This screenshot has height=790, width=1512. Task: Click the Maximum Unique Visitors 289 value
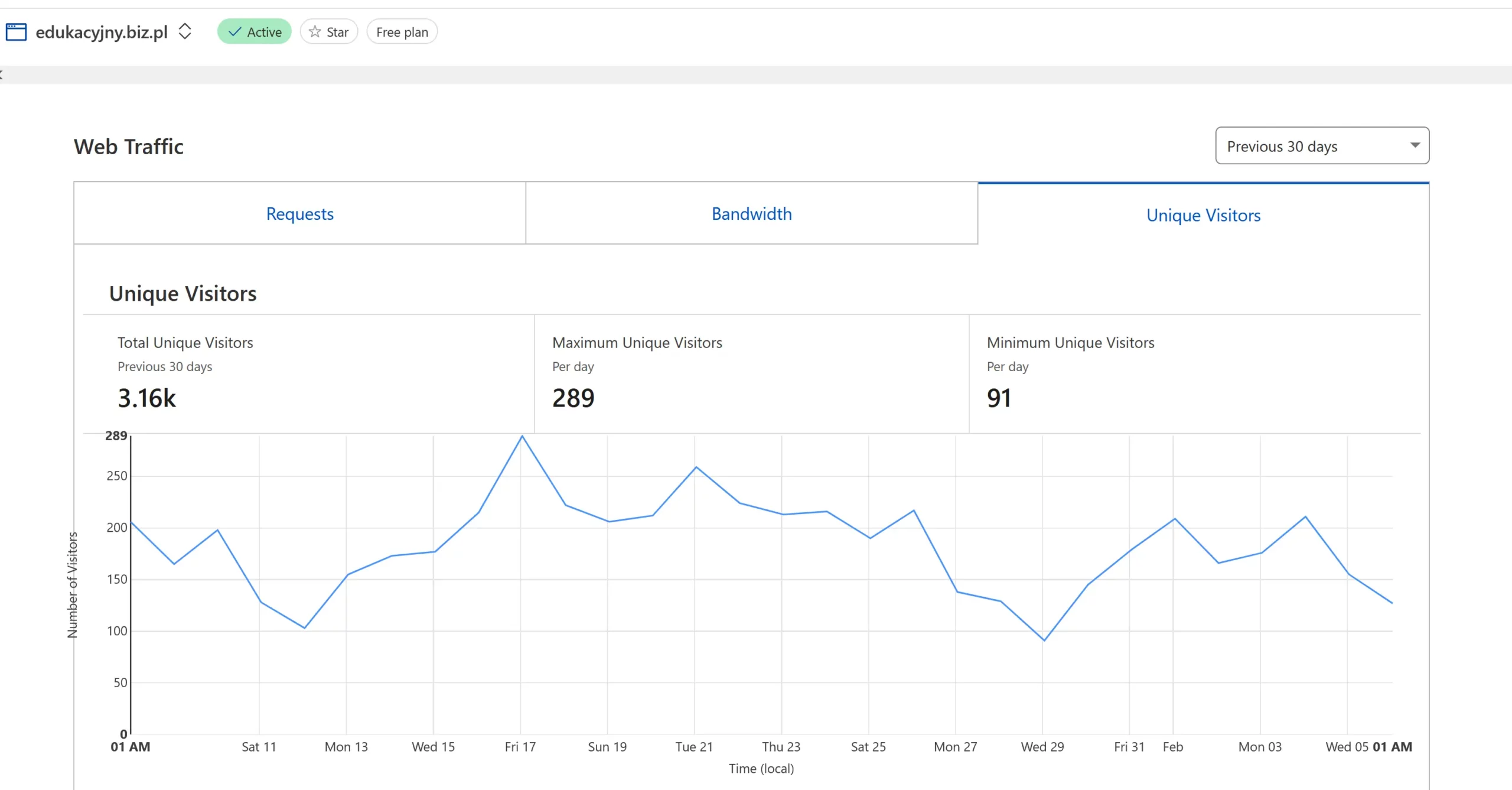click(x=573, y=398)
